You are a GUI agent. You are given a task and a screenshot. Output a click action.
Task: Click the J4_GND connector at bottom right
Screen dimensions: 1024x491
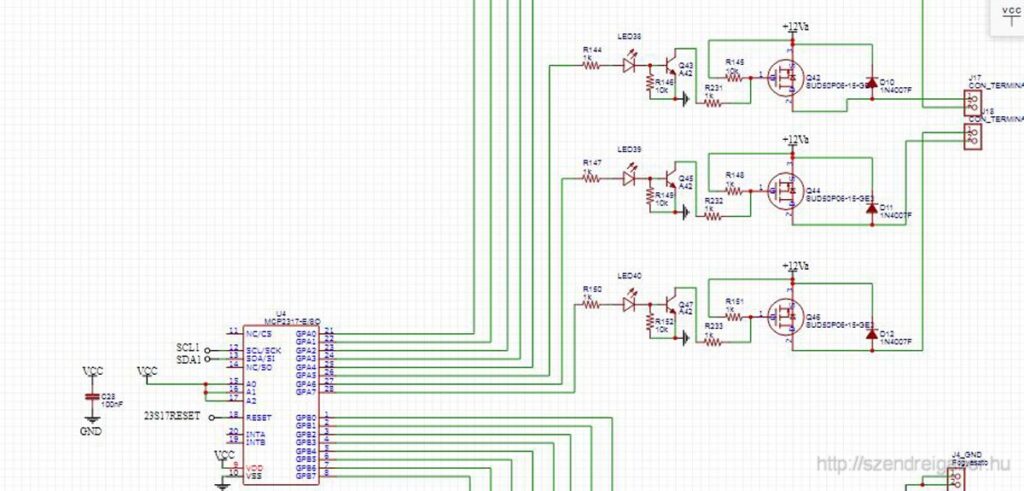pyautogui.click(x=956, y=480)
